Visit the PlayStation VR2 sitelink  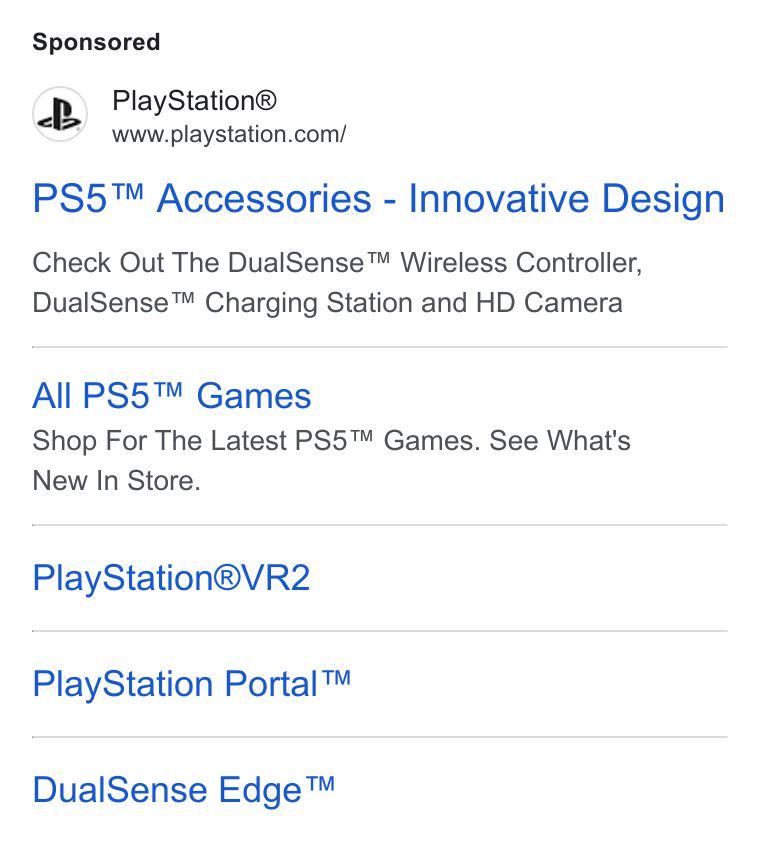pyautogui.click(x=171, y=578)
